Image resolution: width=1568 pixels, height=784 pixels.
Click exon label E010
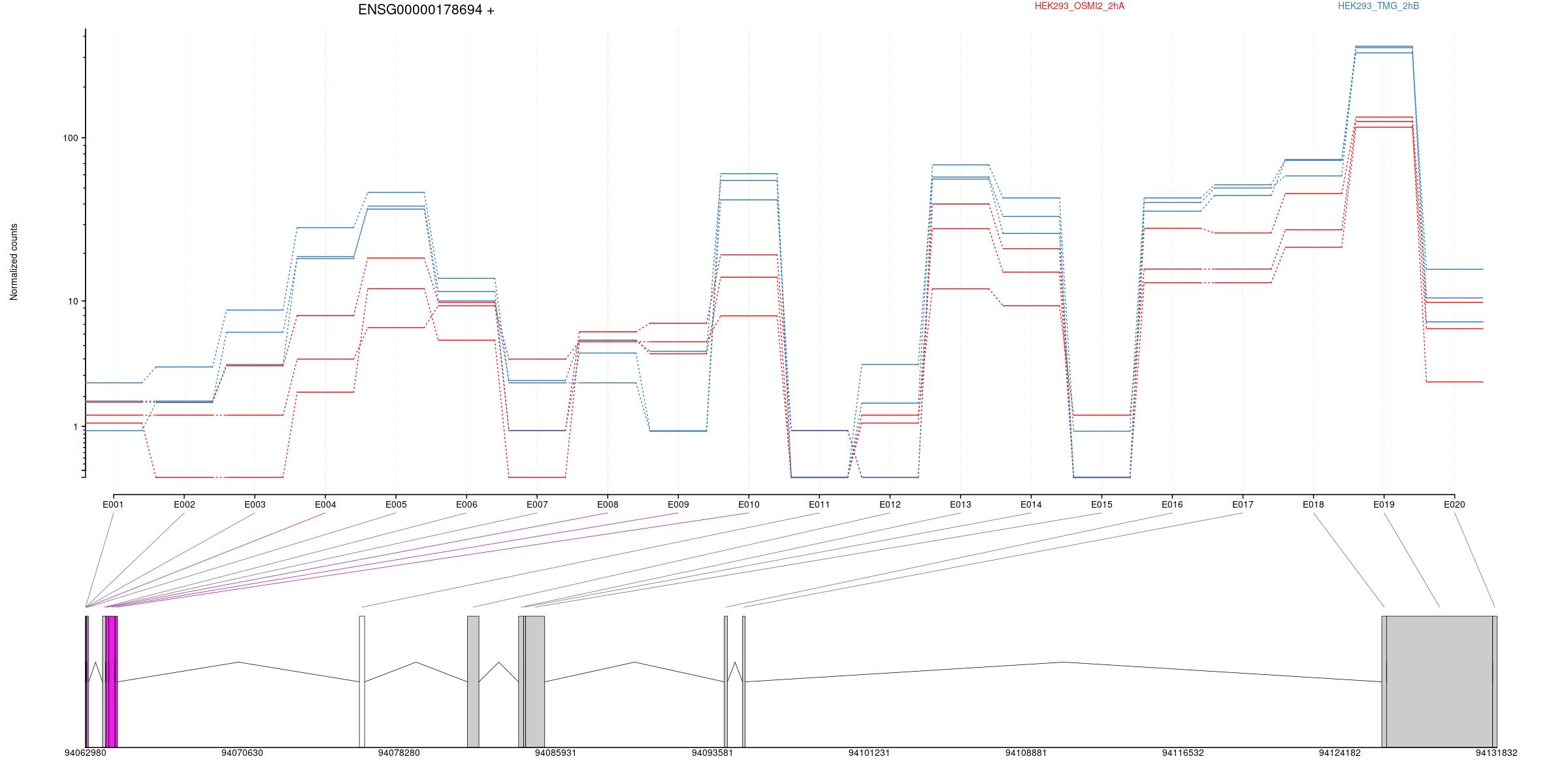(749, 504)
